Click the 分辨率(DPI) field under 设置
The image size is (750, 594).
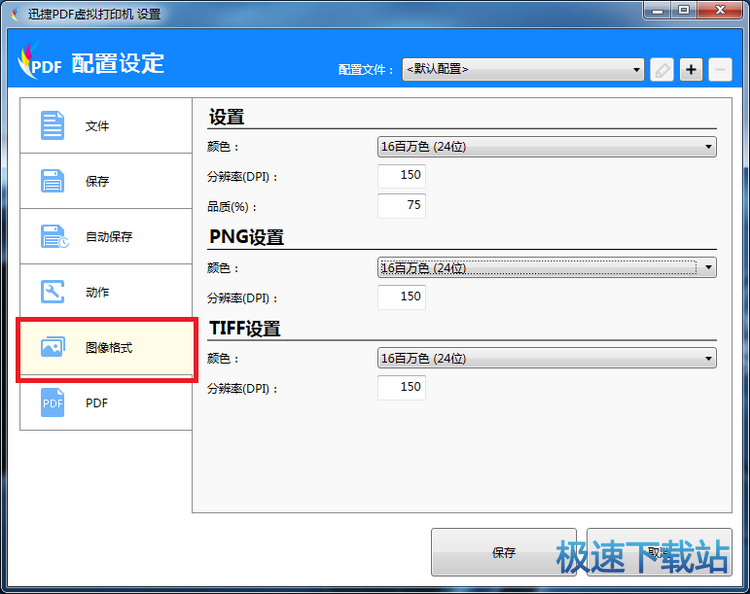[x=401, y=176]
